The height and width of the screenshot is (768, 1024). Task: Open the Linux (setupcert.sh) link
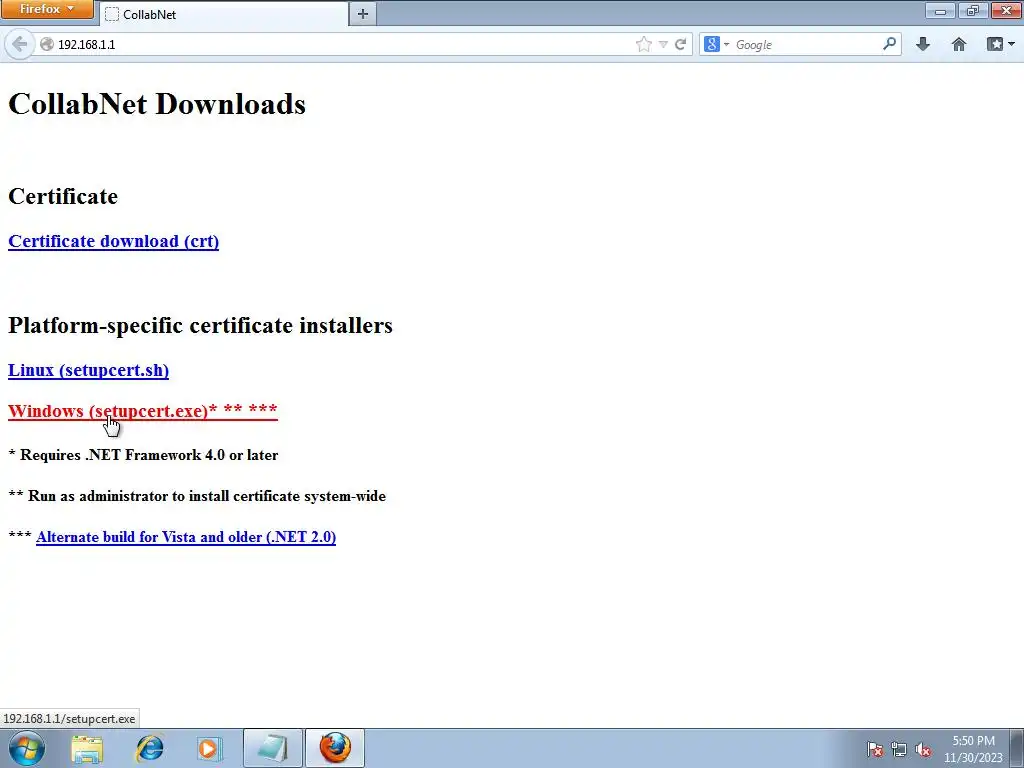[x=88, y=370]
